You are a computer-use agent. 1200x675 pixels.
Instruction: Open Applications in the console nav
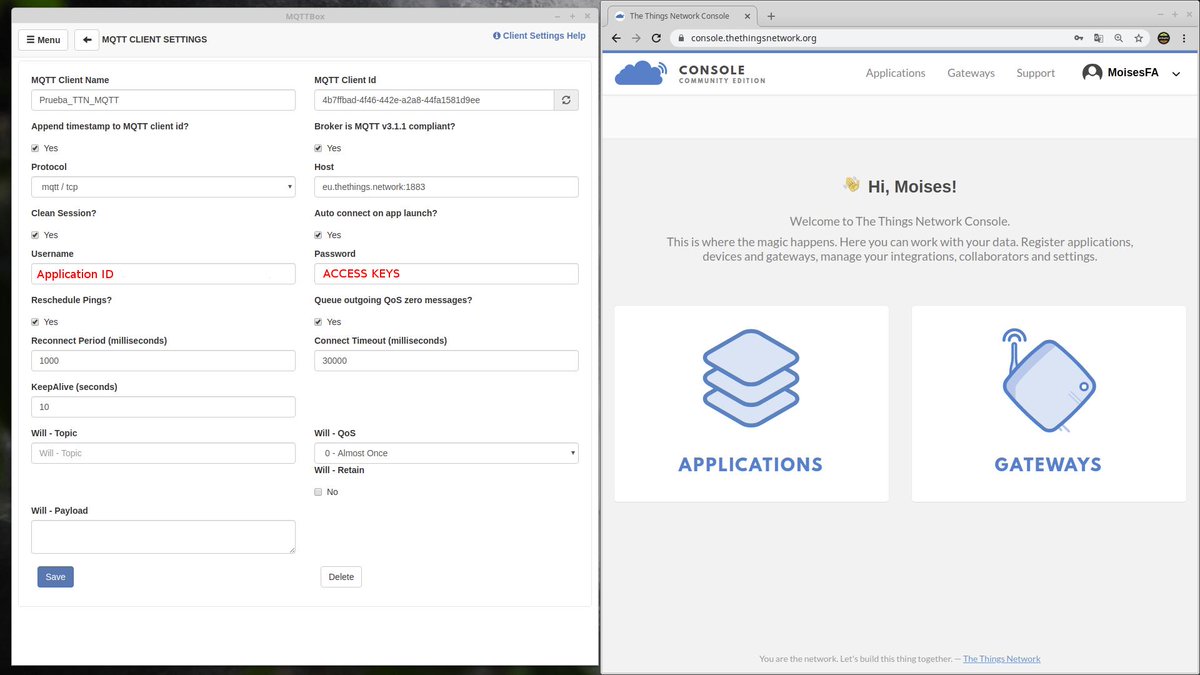click(x=895, y=73)
